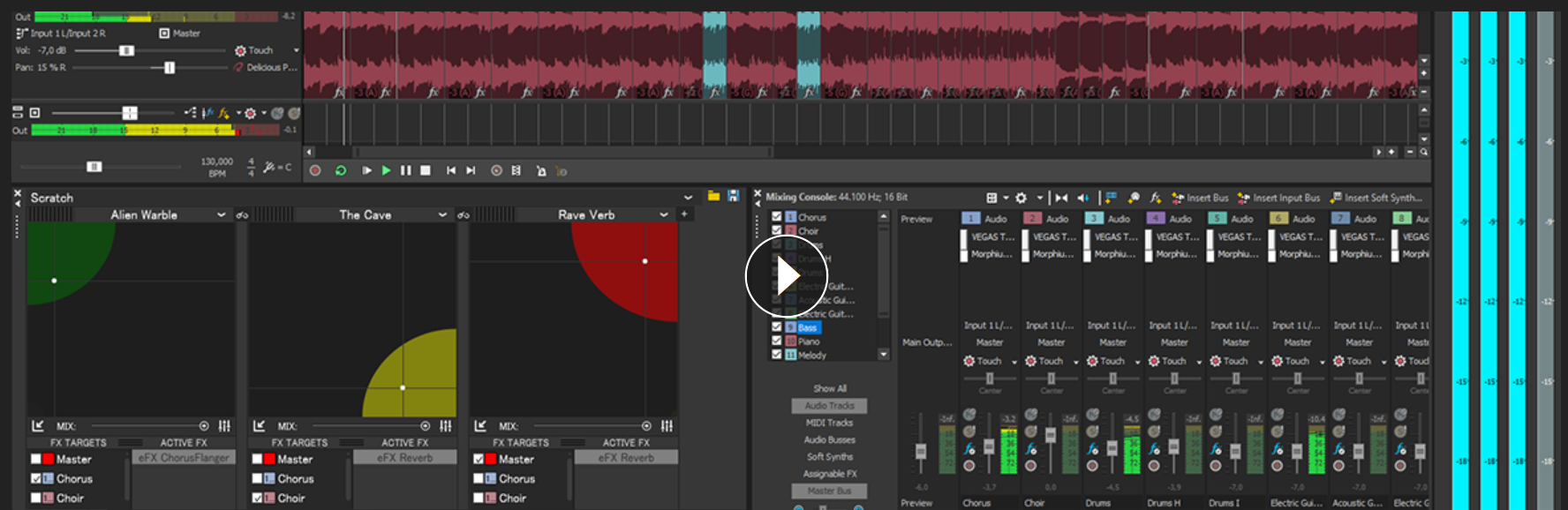The height and width of the screenshot is (510, 1568).
Task: Open the Scratch panel dropdown arrow
Action: pyautogui.click(x=688, y=198)
